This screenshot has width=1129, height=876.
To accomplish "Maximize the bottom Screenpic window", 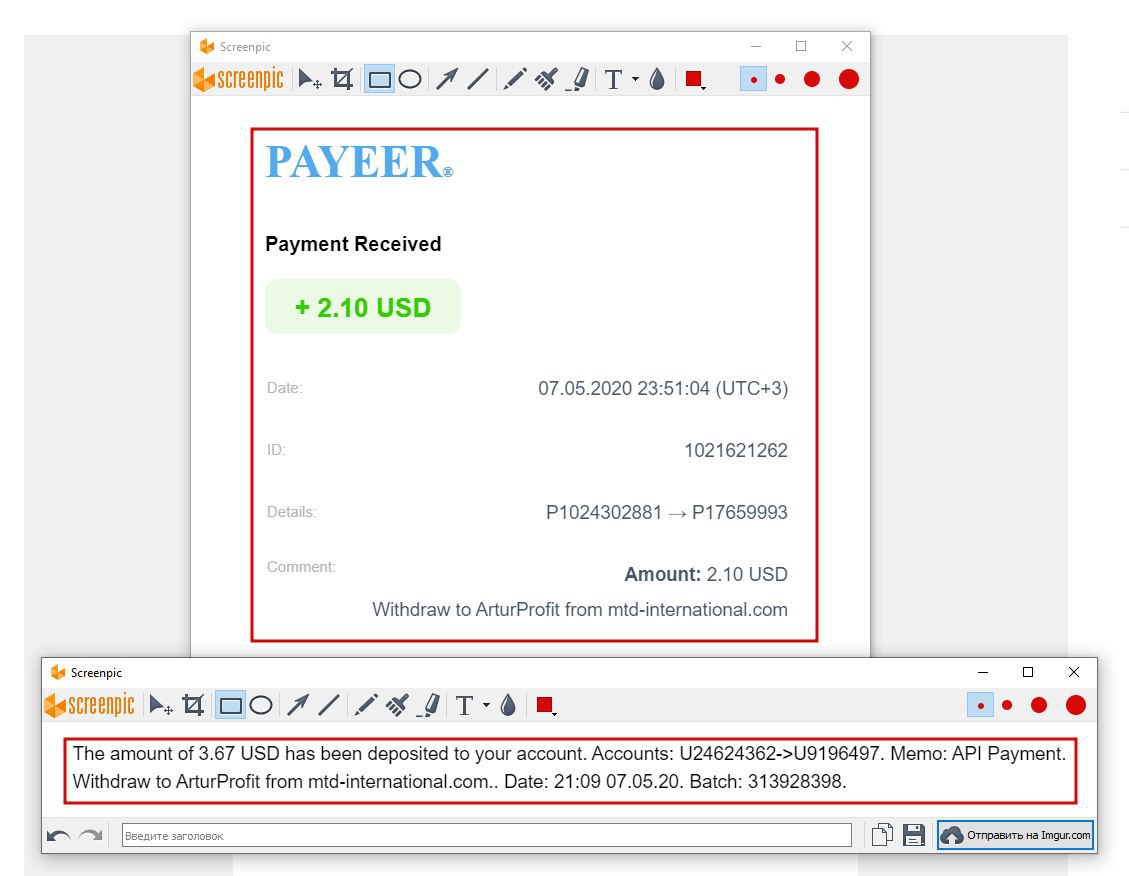I will 1028,672.
